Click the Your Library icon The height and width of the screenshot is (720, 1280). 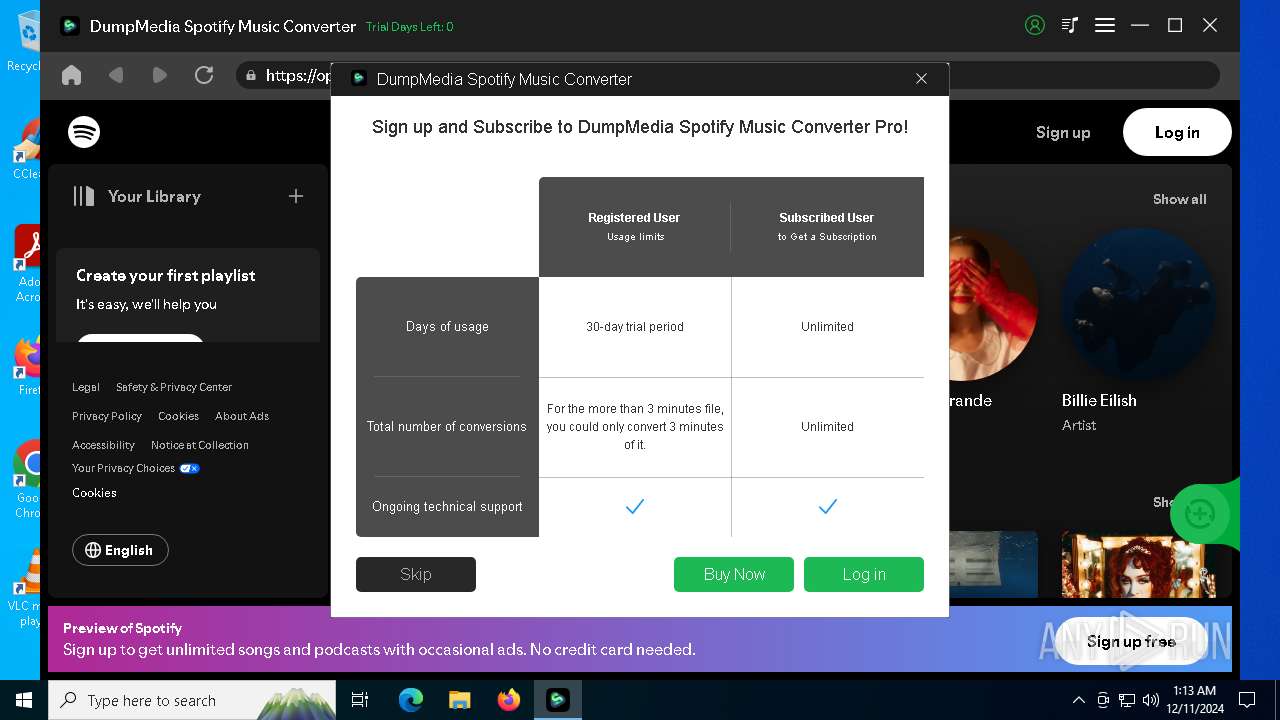click(84, 196)
